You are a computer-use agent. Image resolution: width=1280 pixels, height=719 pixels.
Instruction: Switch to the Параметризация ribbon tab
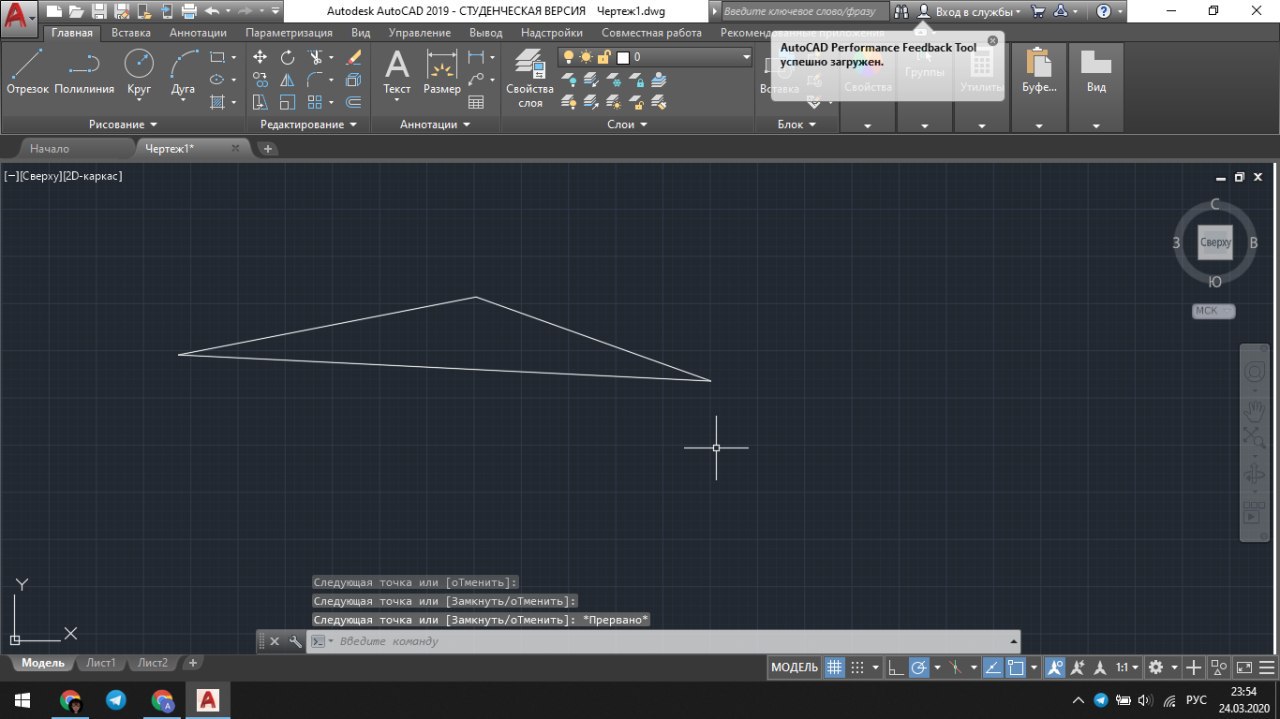(x=289, y=33)
